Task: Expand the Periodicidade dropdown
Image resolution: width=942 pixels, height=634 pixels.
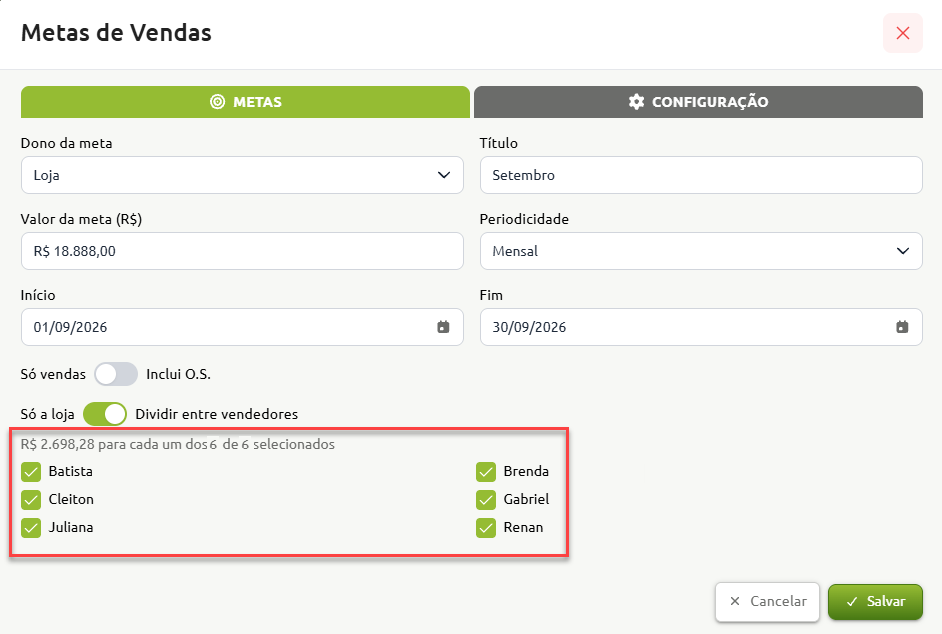Action: click(x=701, y=251)
